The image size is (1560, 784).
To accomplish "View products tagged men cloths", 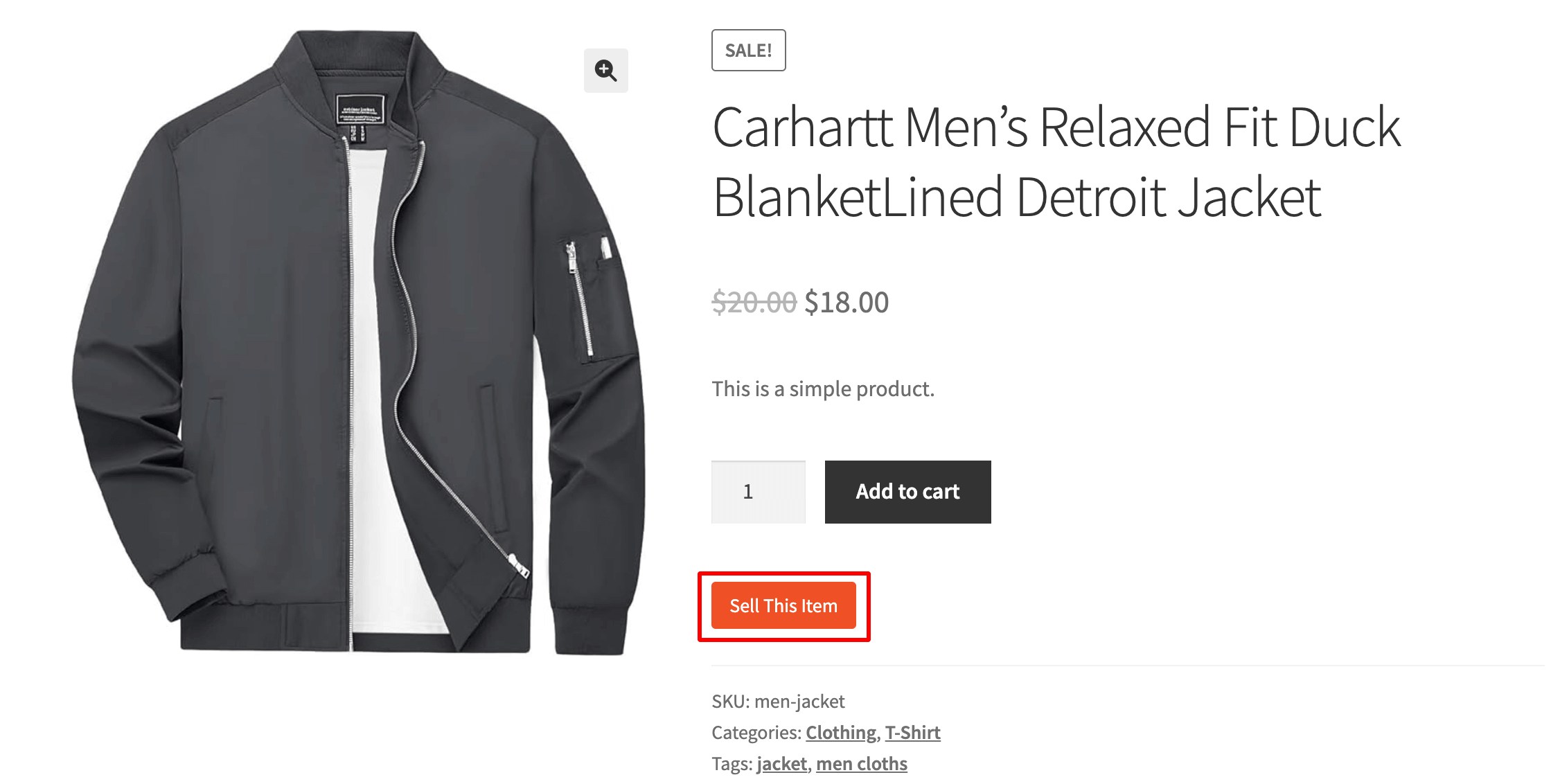I will (x=862, y=763).
